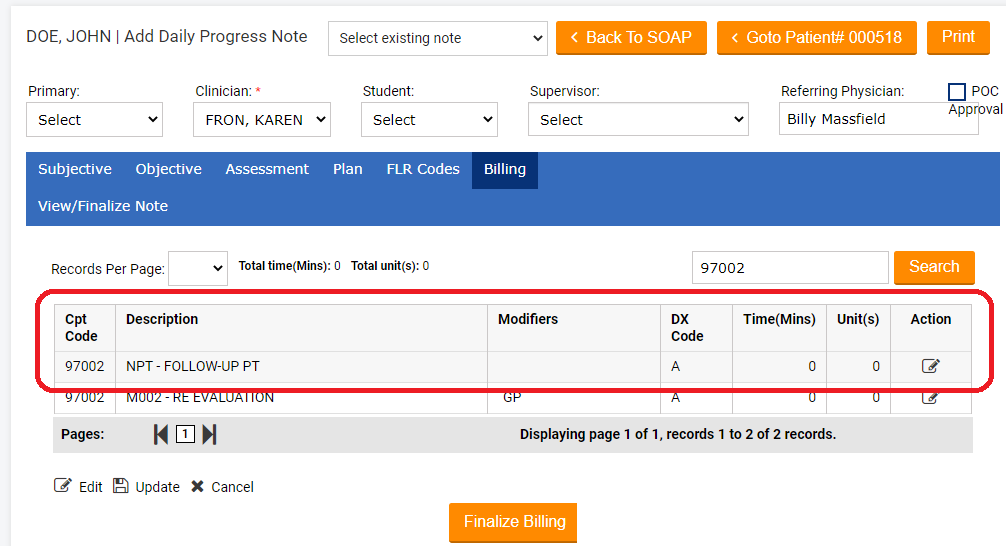Select the View/Finalize Note tab
Screen dimensions: 1006x546
(103, 206)
